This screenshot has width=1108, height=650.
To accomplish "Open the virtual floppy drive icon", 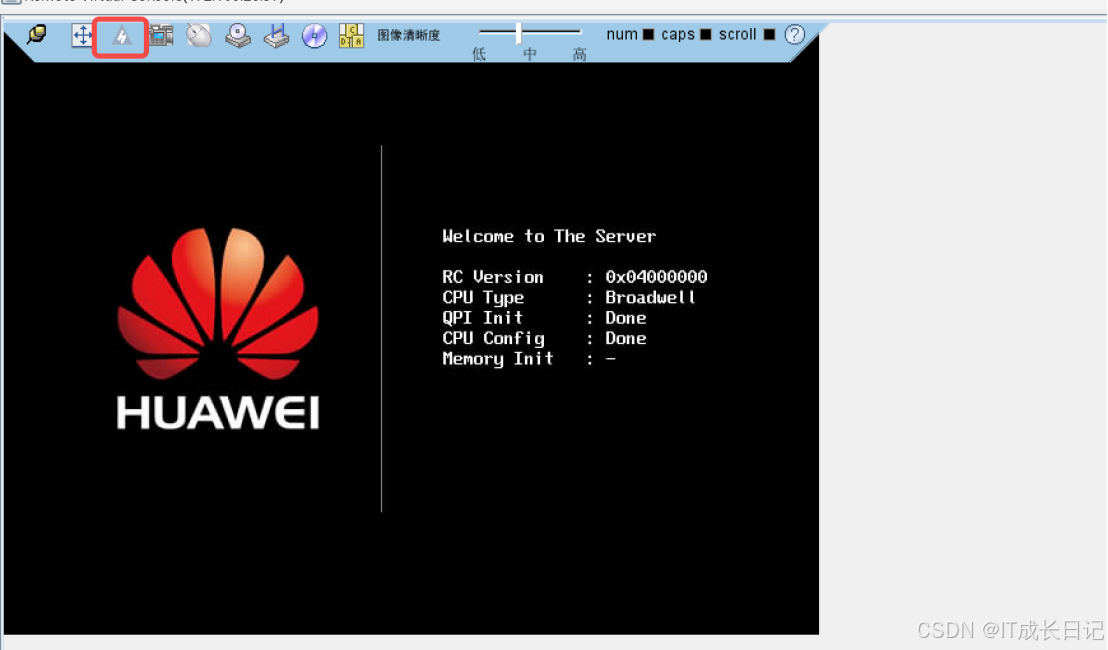I will (276, 35).
